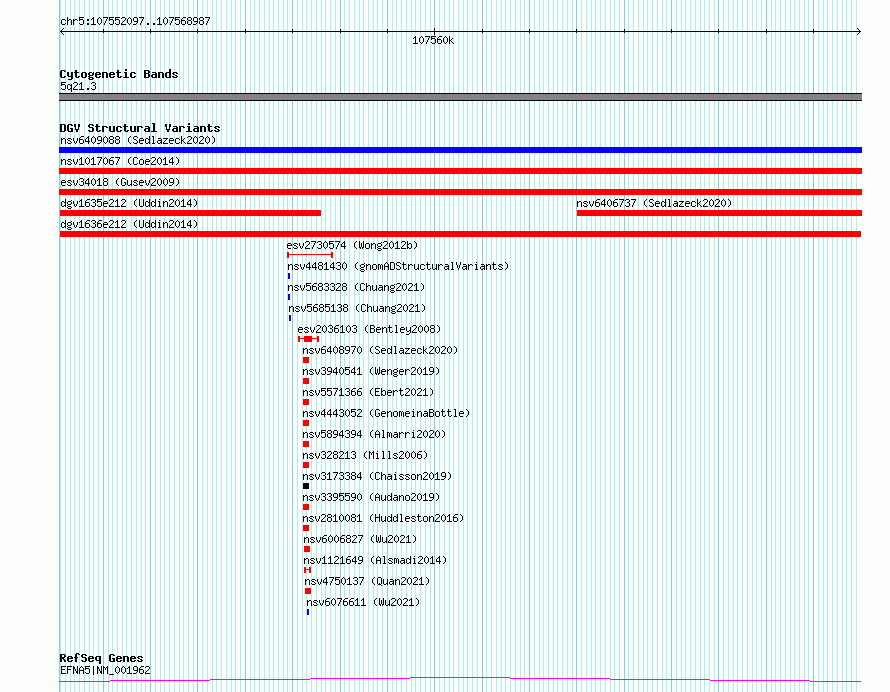This screenshot has width=890, height=692.
Task: Open the nsv1017067 (Coe2014) label
Action: pyautogui.click(x=120, y=161)
